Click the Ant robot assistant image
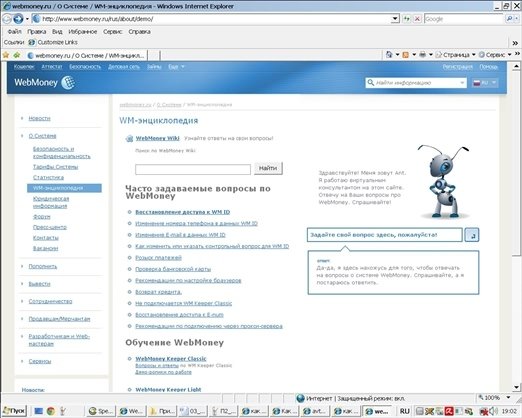The height and width of the screenshot is (418, 522). 443,182
